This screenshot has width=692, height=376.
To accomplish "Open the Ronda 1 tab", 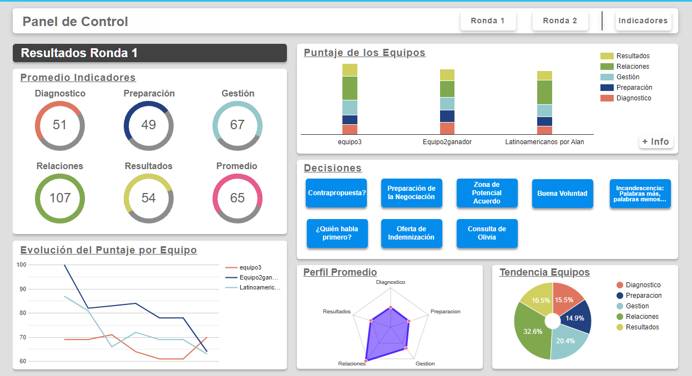I will [x=488, y=21].
